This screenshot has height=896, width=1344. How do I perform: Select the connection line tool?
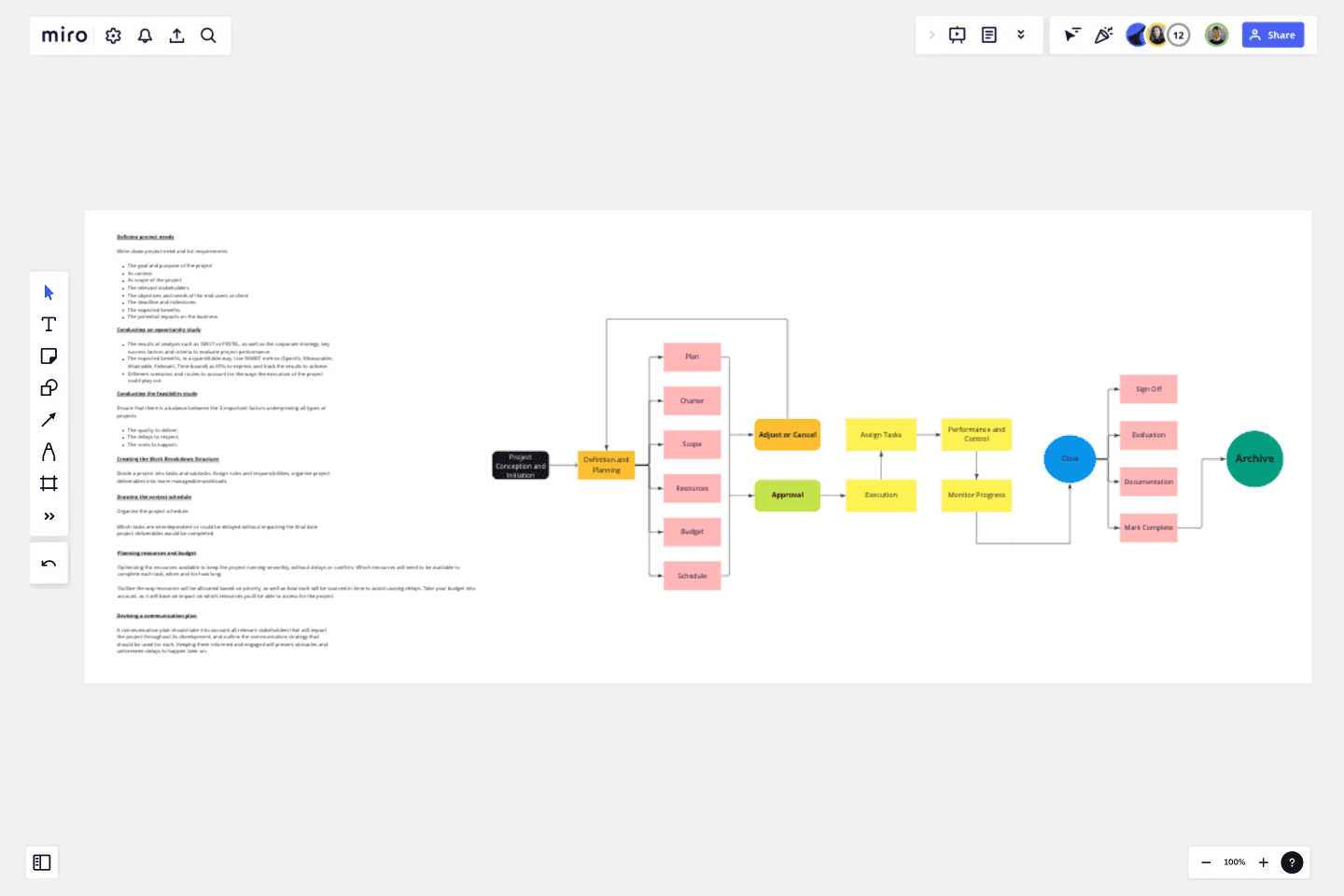49,419
